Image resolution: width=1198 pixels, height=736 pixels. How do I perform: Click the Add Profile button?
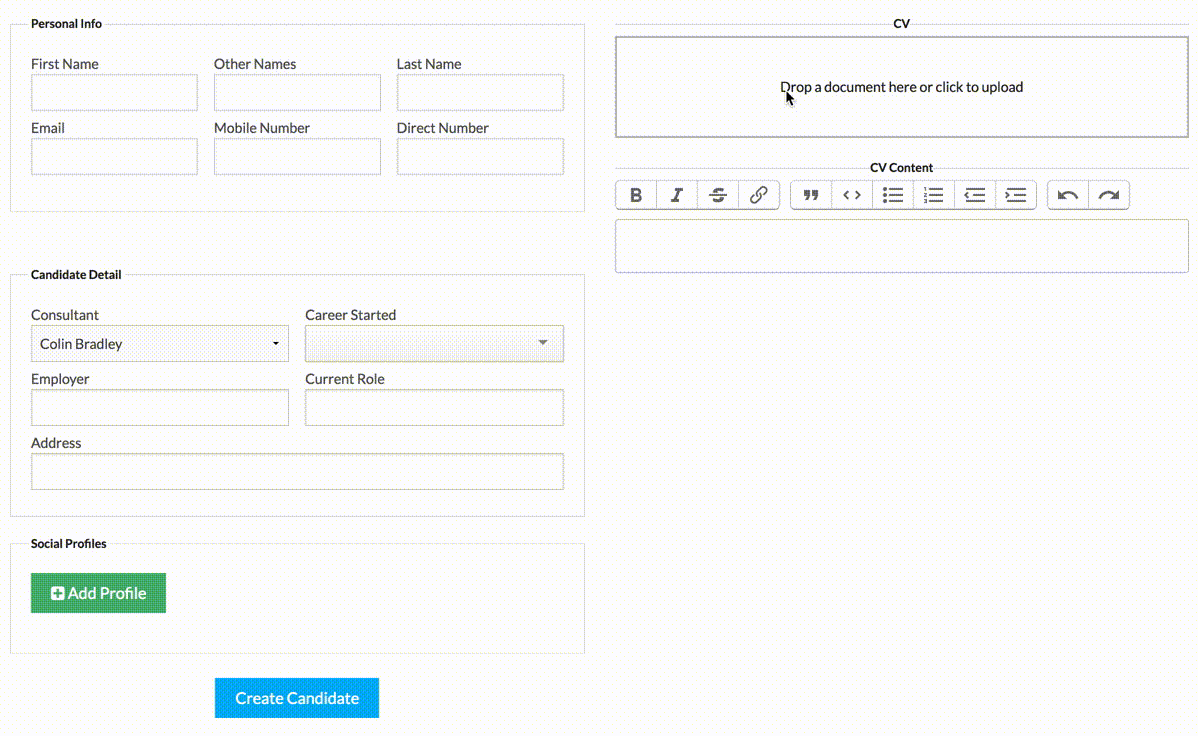click(98, 593)
